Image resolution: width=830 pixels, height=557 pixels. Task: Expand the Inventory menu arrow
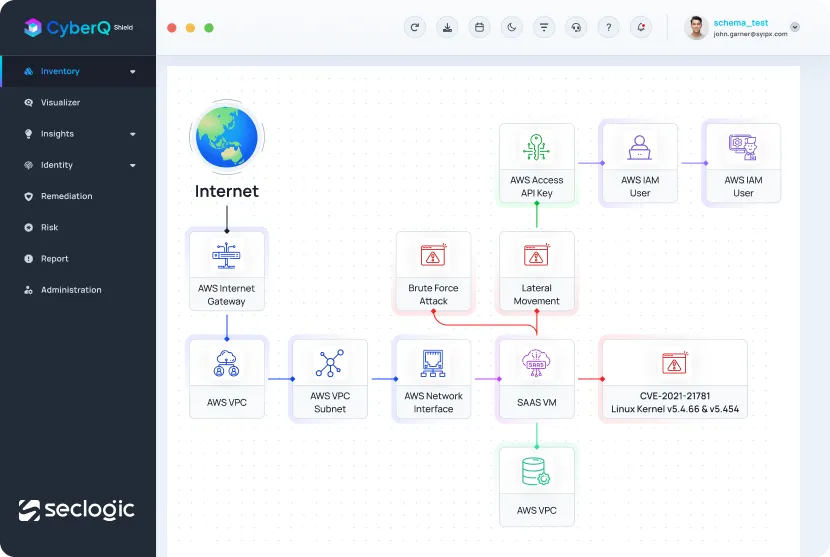pyautogui.click(x=133, y=72)
